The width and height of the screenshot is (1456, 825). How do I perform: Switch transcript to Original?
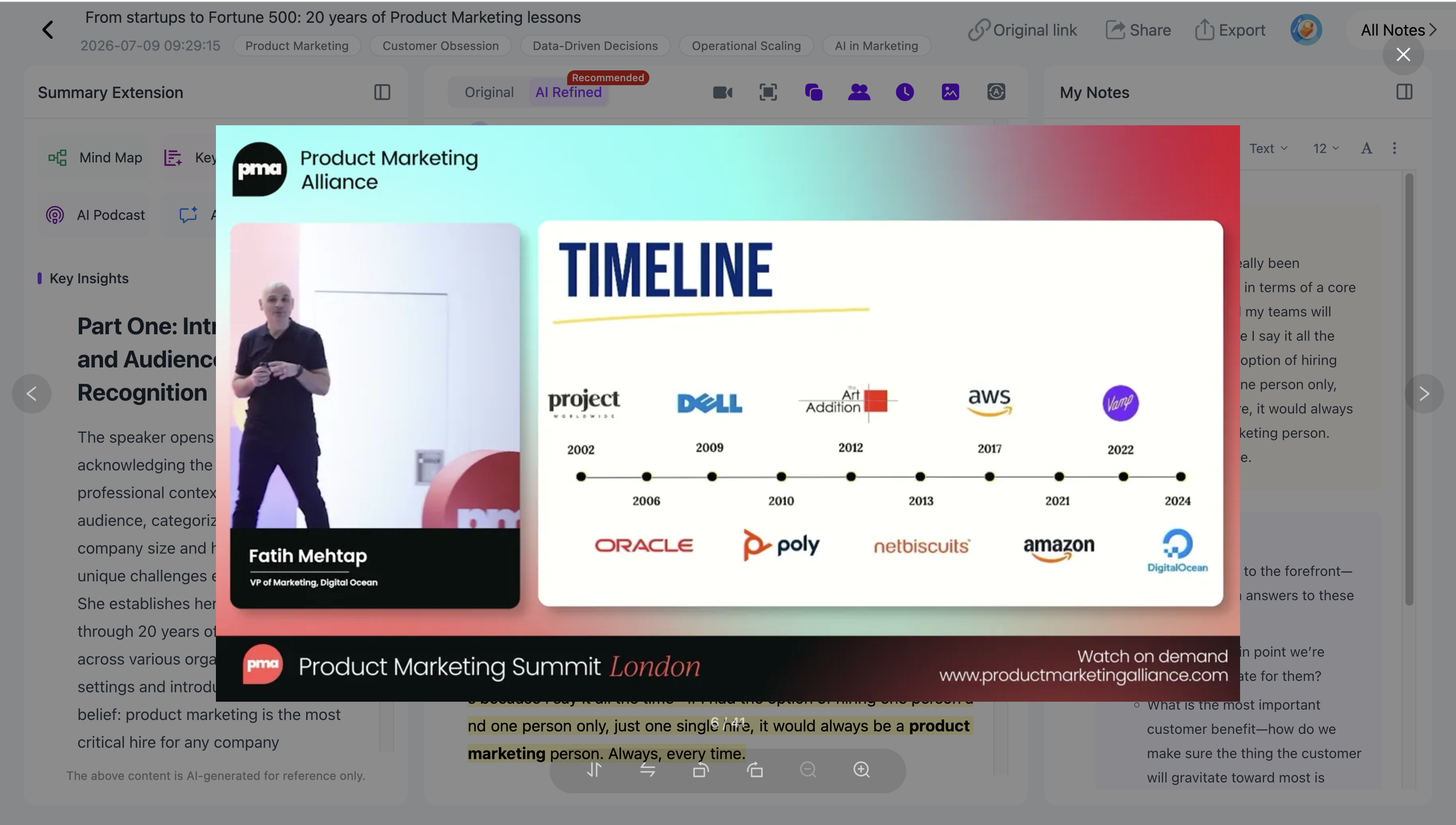[x=489, y=93]
